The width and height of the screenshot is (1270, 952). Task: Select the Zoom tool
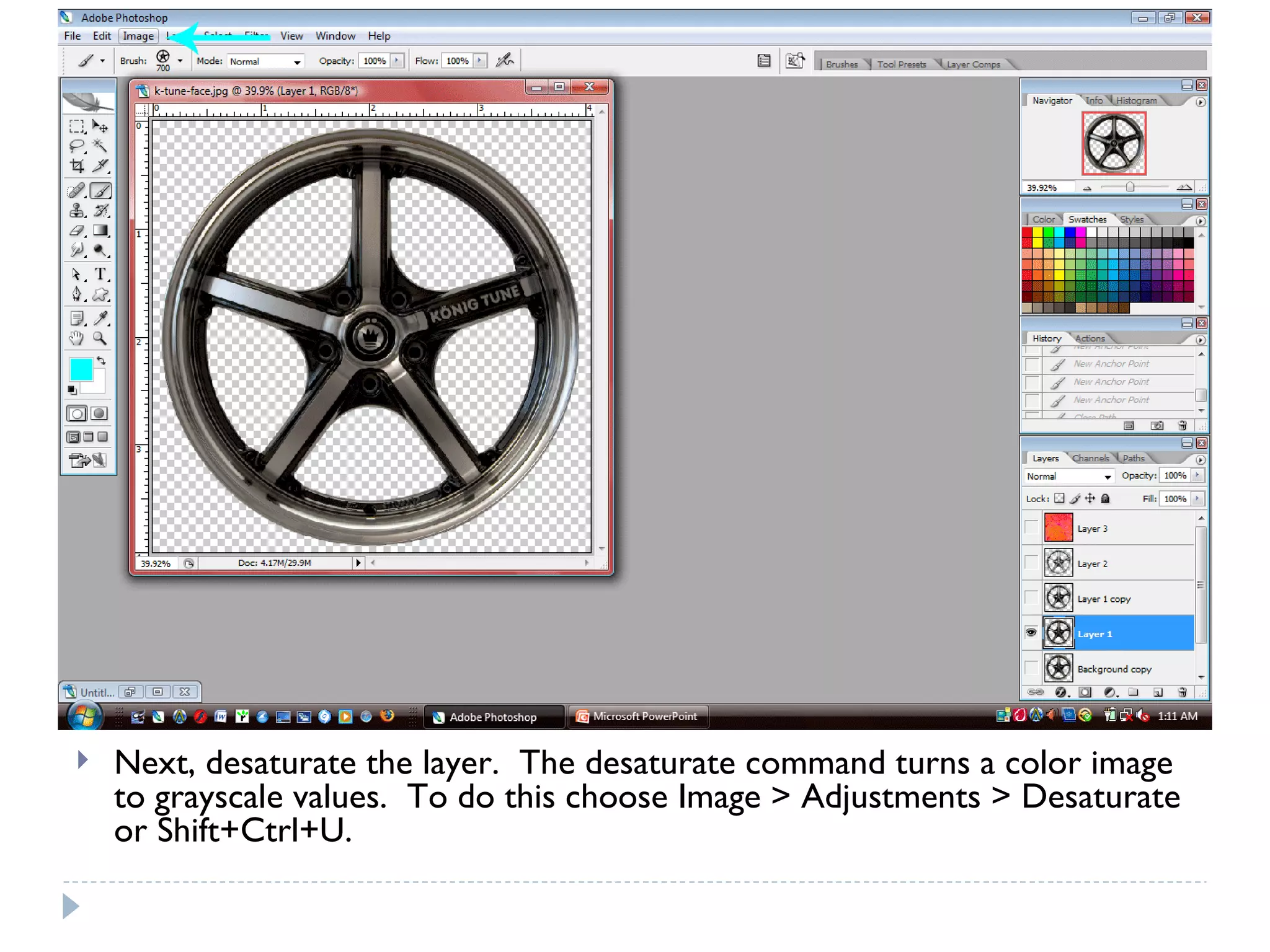point(100,338)
